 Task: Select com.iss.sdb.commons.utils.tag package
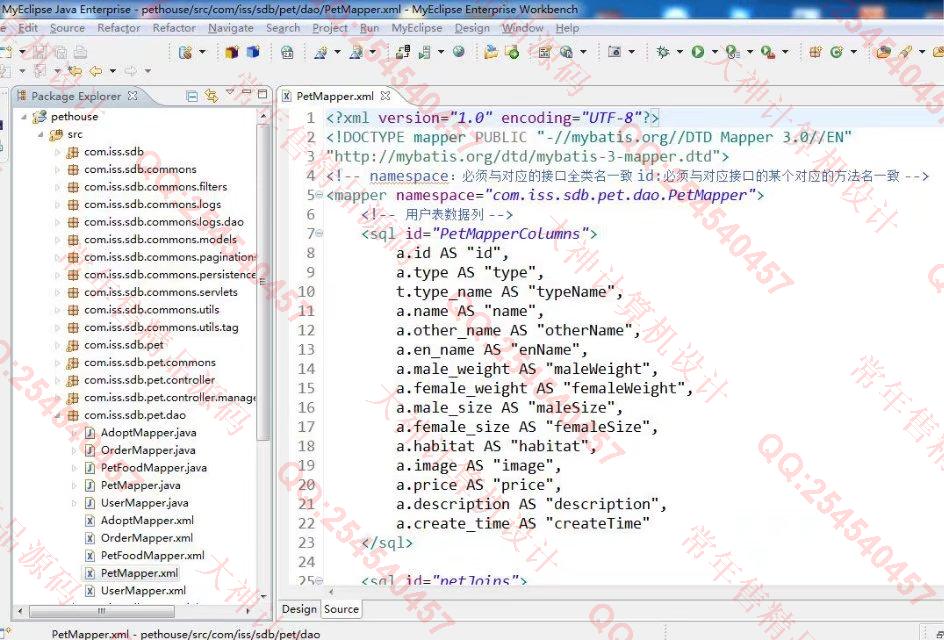pyautogui.click(x=161, y=327)
